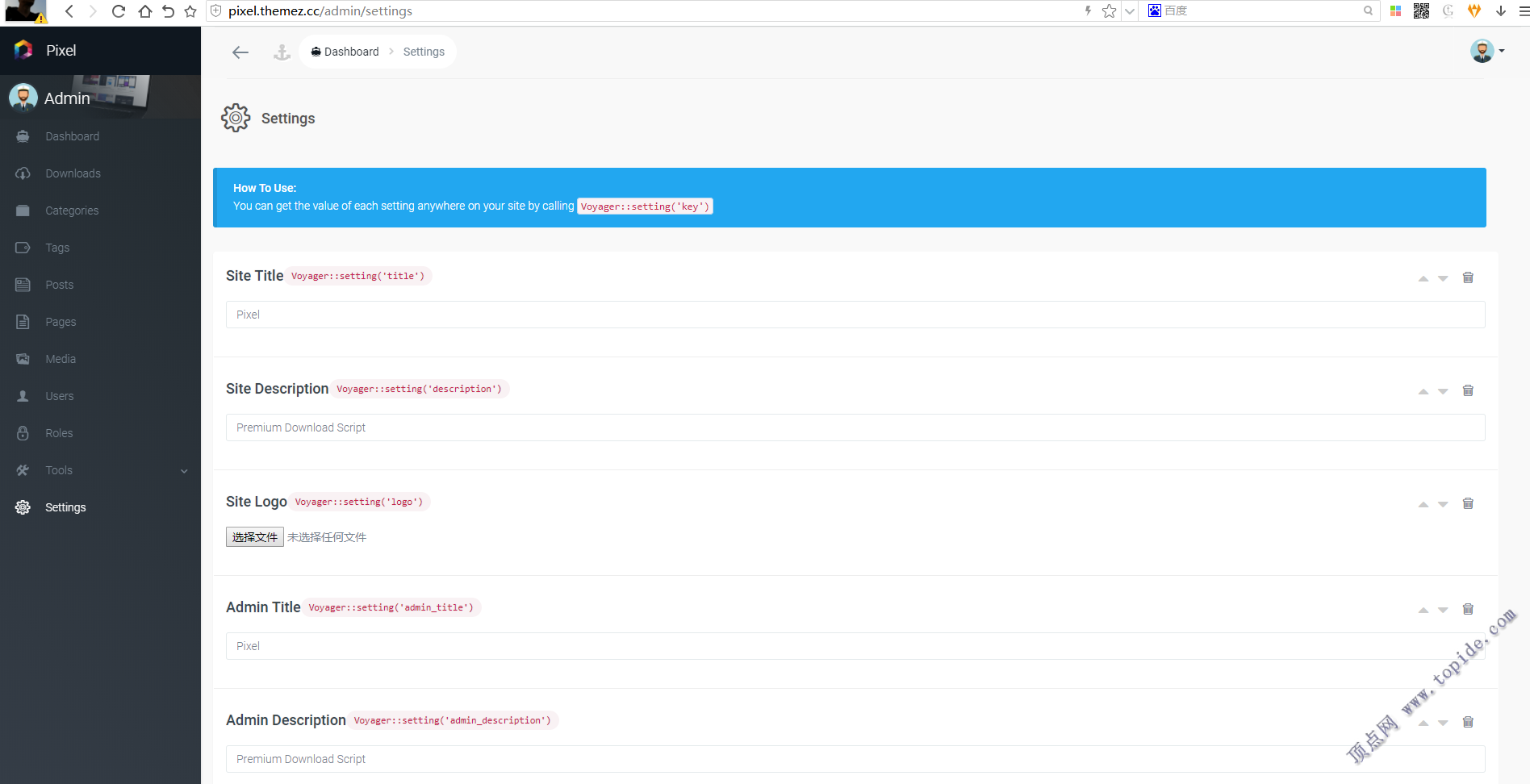The image size is (1530, 784).
Task: Click the Admin avatar in the sidebar
Action: pyautogui.click(x=23, y=98)
